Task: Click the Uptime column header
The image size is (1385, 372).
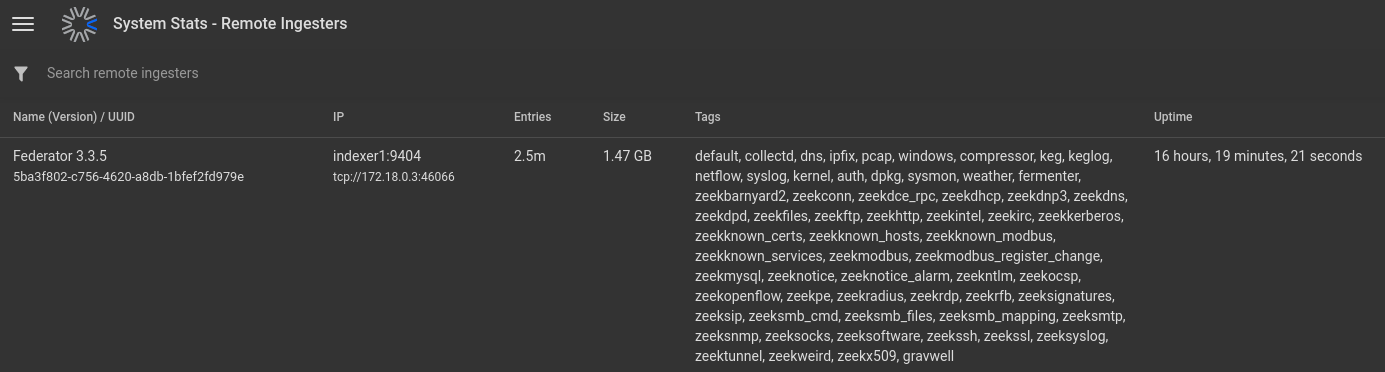Action: coord(1173,117)
